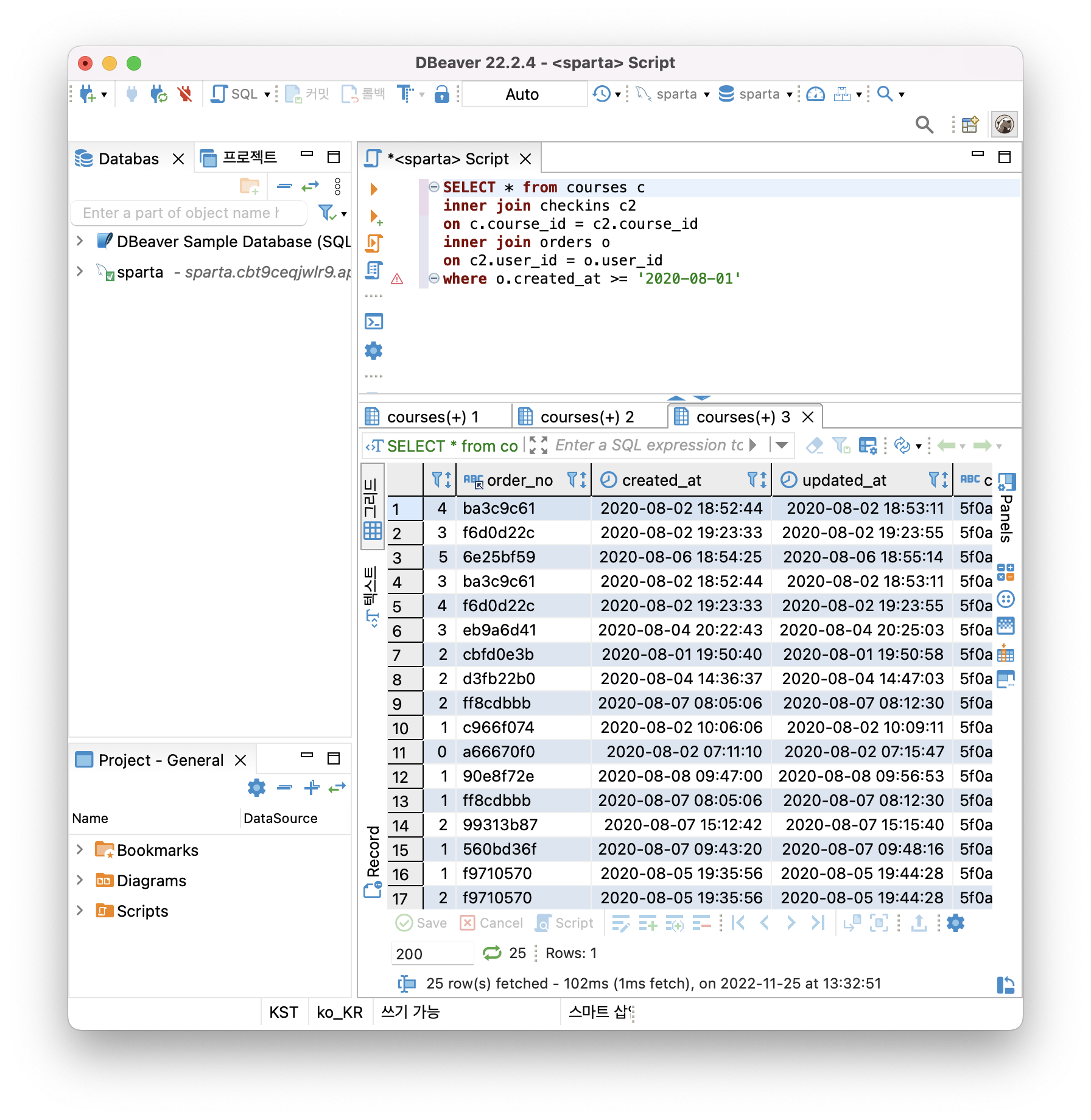The width and height of the screenshot is (1091, 1120).
Task: Click the Connect plug icon
Action: [132, 94]
